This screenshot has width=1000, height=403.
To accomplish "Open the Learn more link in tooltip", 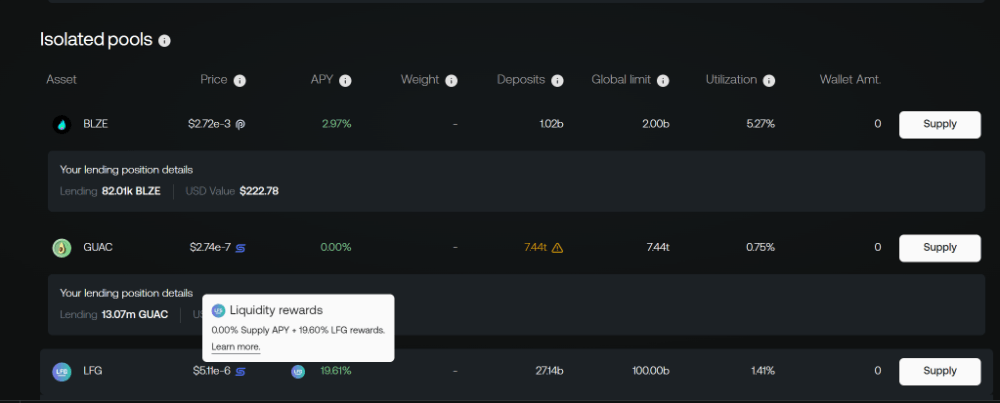I will pyautogui.click(x=236, y=347).
